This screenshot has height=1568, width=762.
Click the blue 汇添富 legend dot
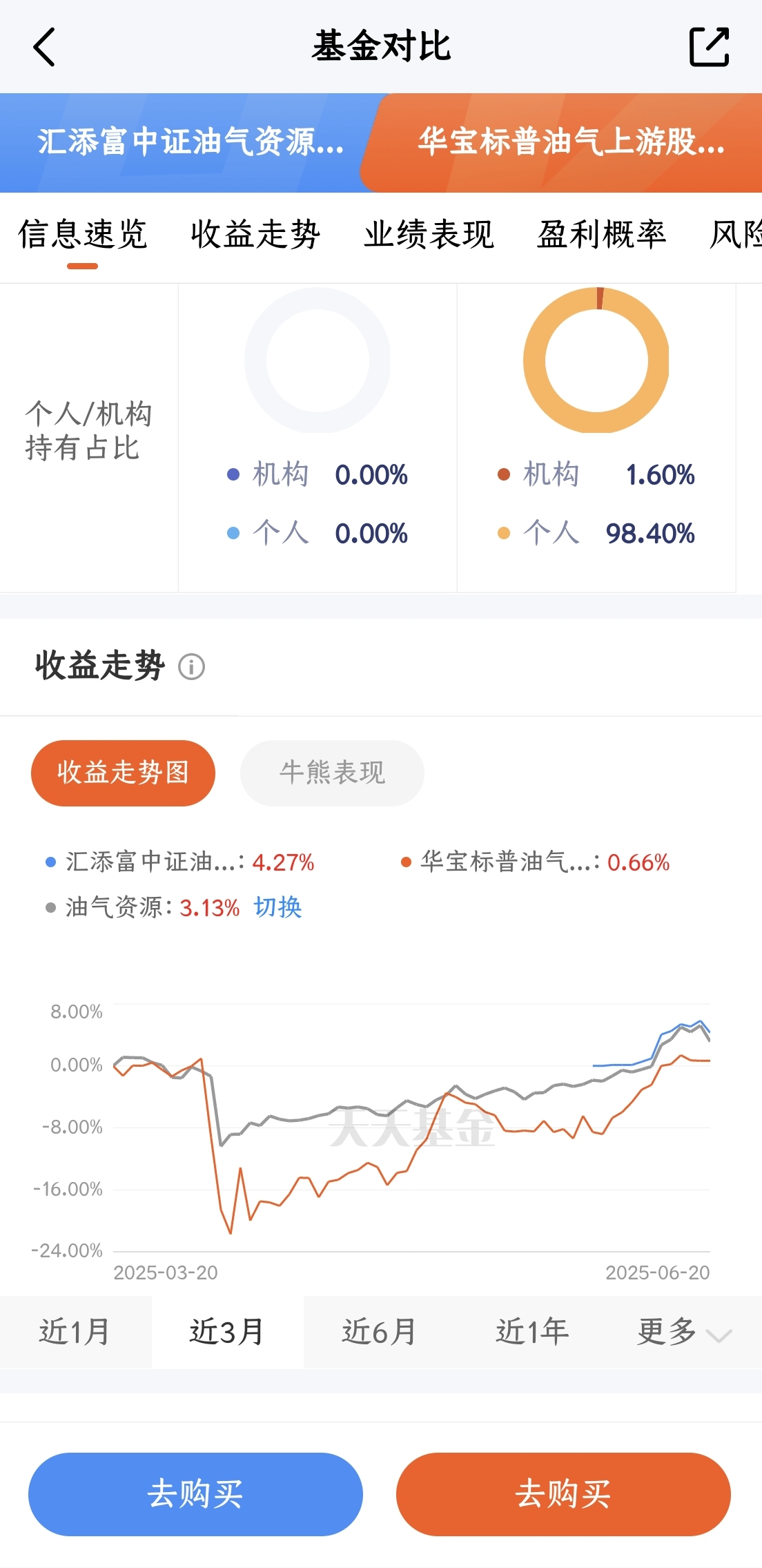50,862
